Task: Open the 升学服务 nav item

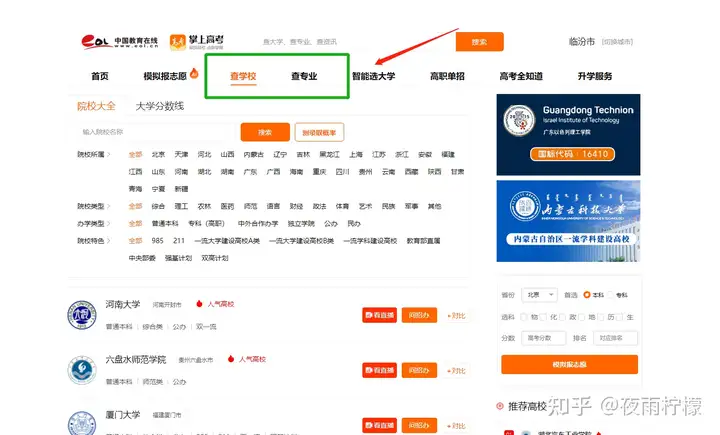Action: [595, 76]
